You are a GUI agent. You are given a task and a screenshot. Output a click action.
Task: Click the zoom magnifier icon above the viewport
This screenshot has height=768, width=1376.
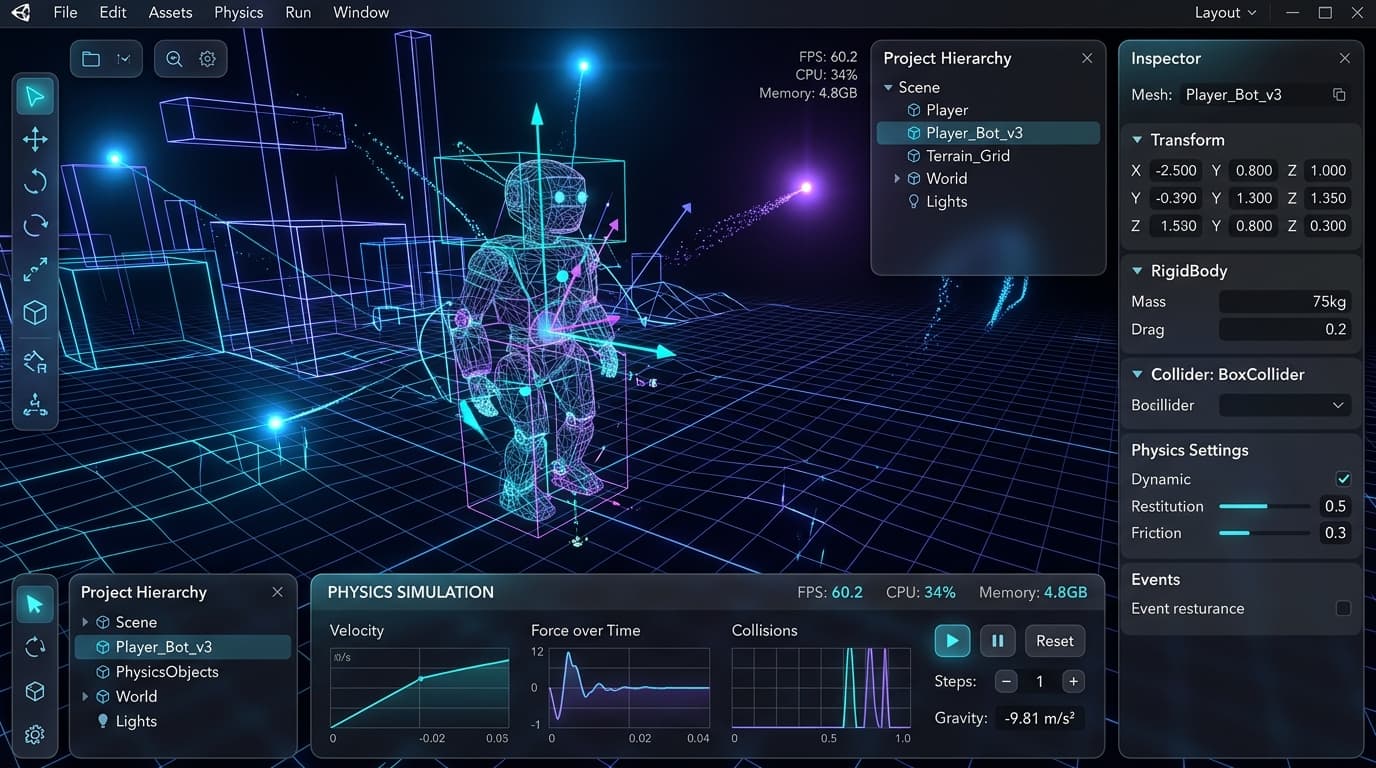pyautogui.click(x=174, y=59)
